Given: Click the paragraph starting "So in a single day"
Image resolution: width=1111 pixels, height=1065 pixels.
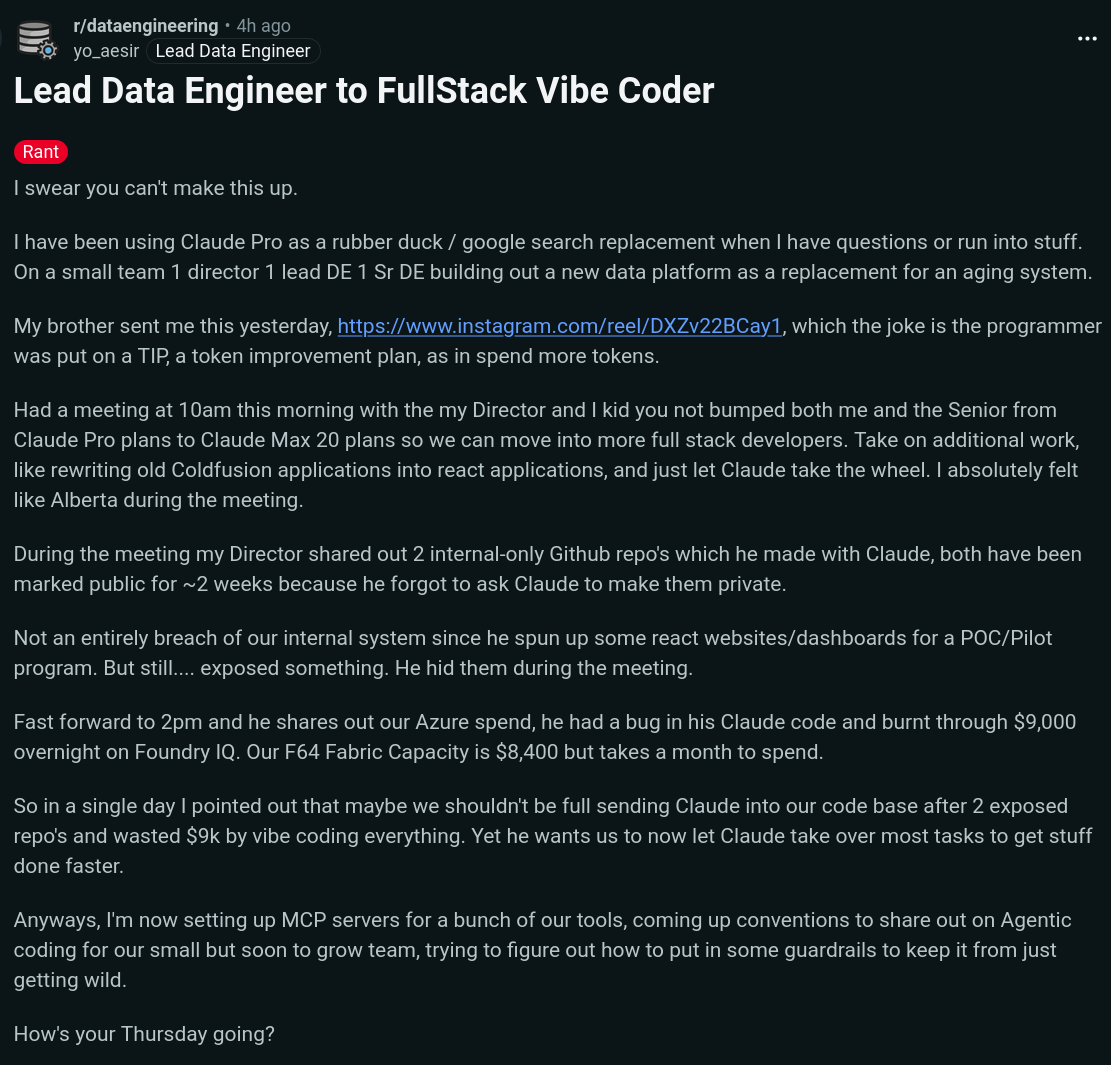Looking at the screenshot, I should click(552, 835).
